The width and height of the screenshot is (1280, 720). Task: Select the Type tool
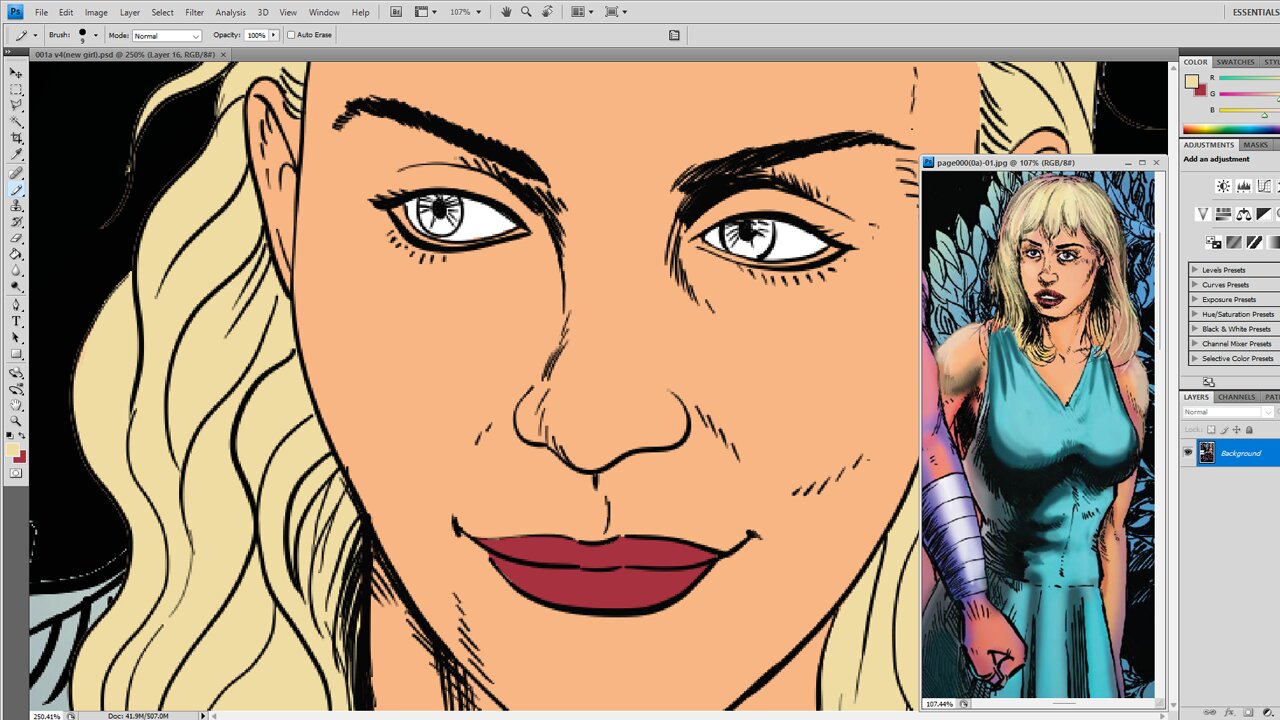[16, 322]
